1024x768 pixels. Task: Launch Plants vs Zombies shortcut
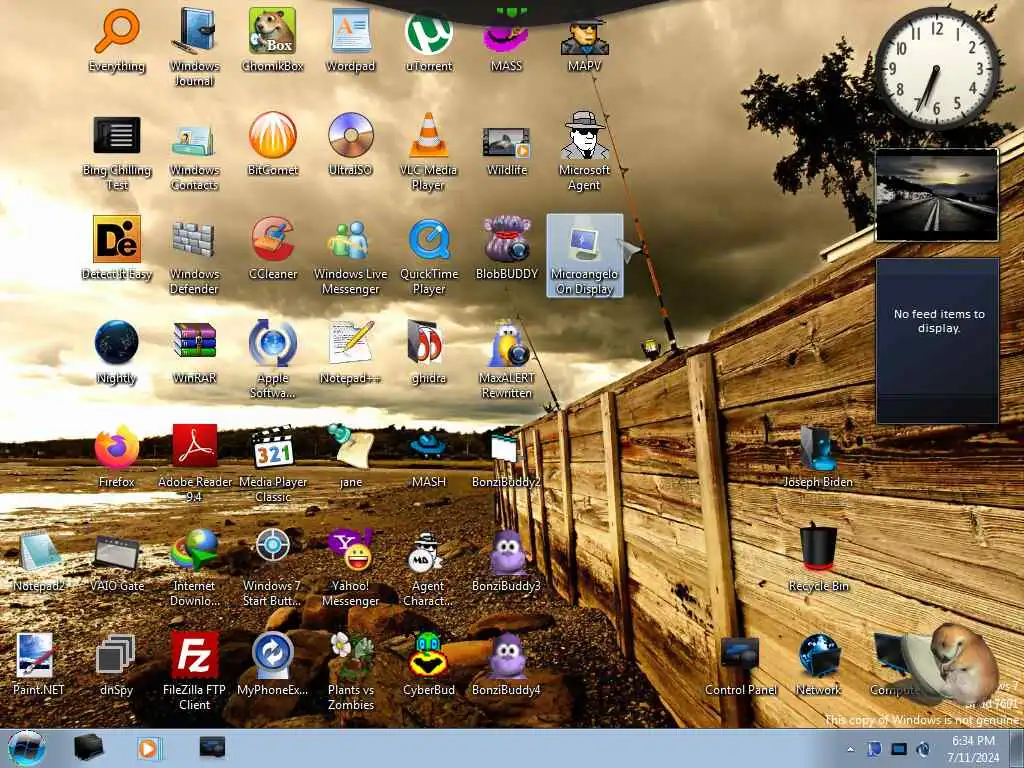pyautogui.click(x=351, y=671)
